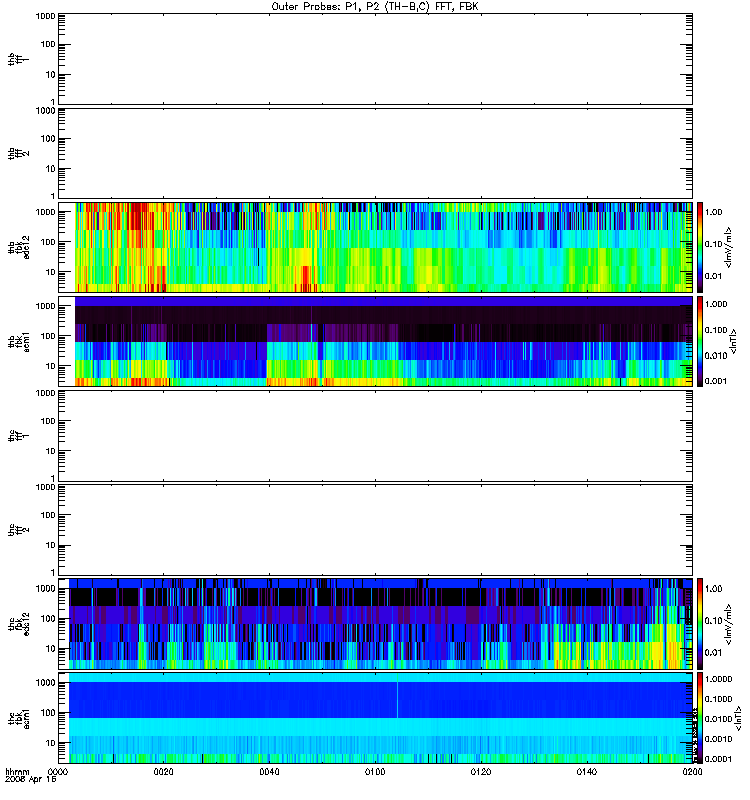750x800 pixels.
Task: Click the 0120 time tick label
Action: (x=481, y=772)
